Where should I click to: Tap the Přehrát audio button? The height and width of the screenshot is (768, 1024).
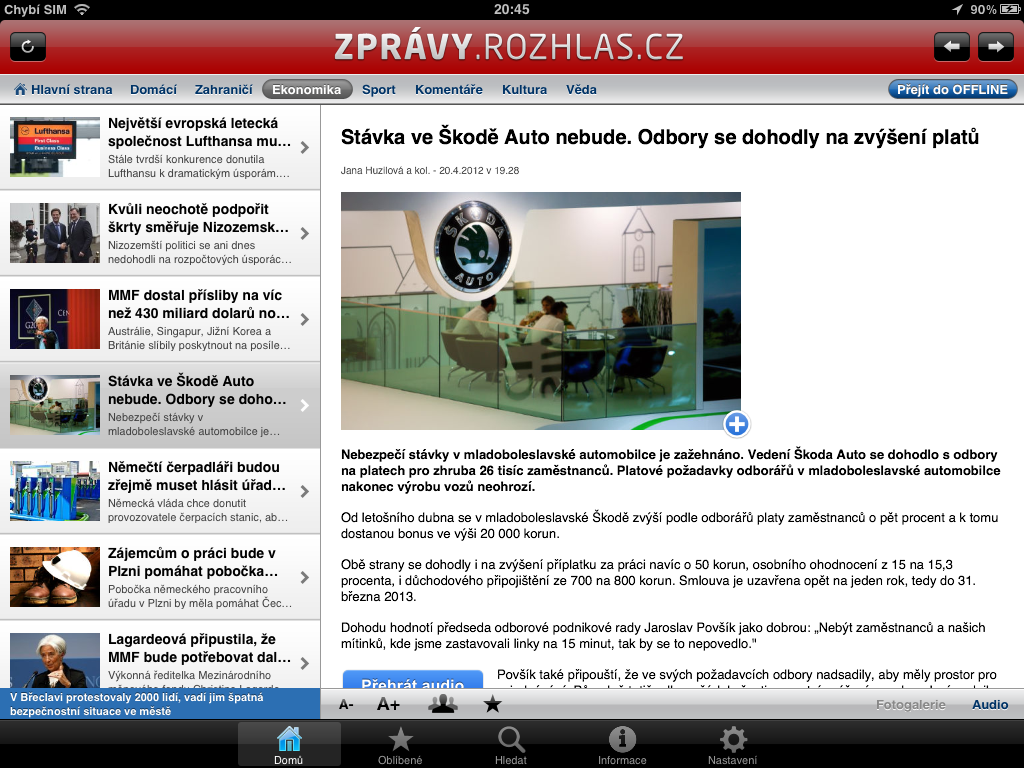[x=413, y=679]
